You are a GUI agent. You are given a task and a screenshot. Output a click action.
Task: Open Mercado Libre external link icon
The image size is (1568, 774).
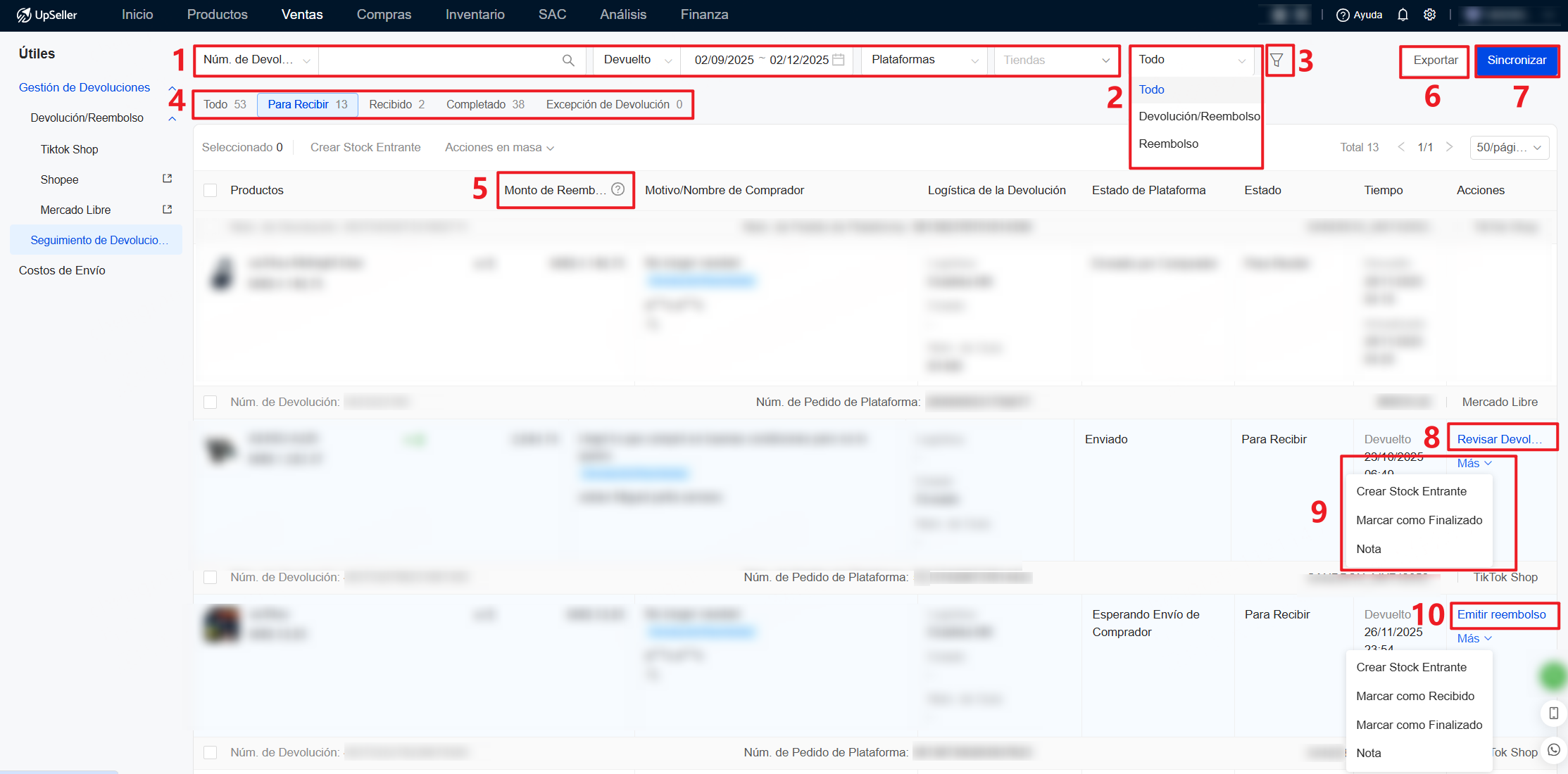coord(168,209)
